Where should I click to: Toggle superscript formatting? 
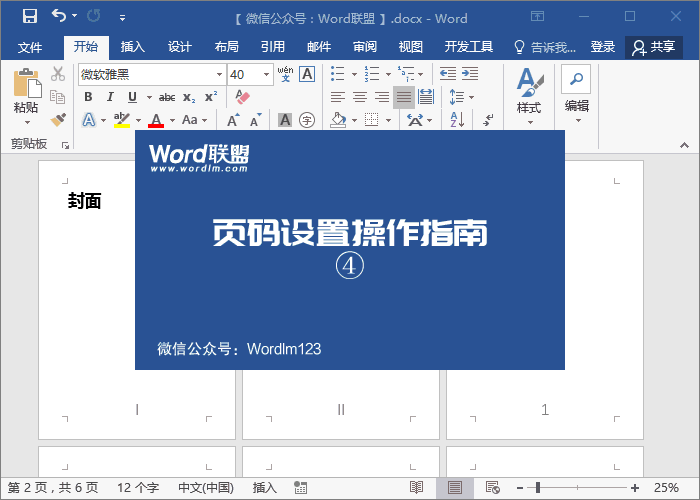point(211,97)
